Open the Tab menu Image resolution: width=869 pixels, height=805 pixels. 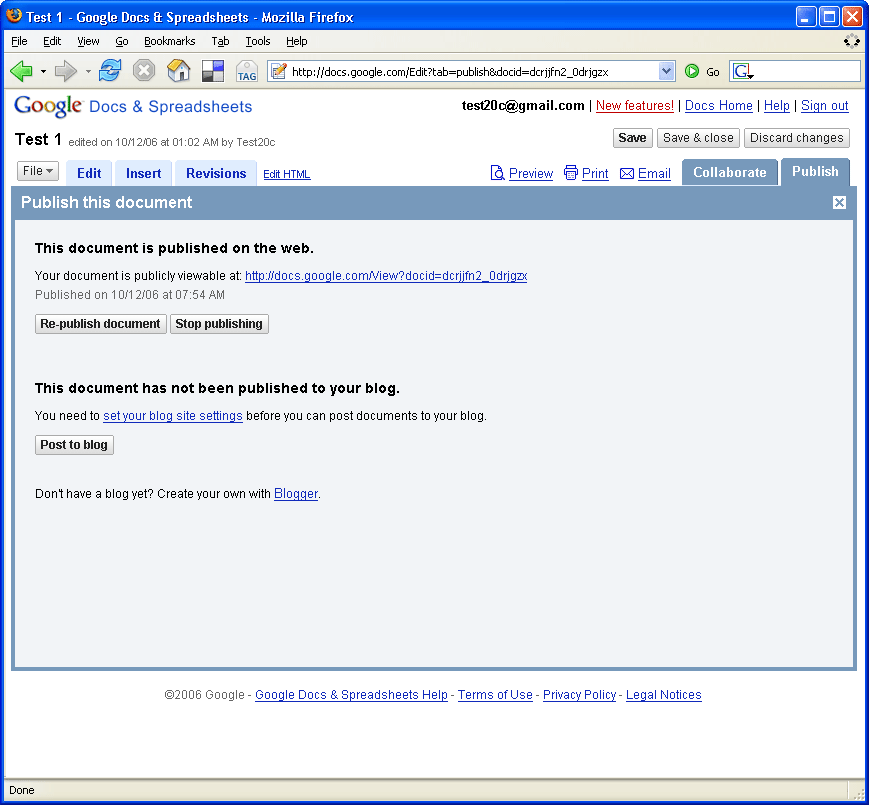point(220,42)
